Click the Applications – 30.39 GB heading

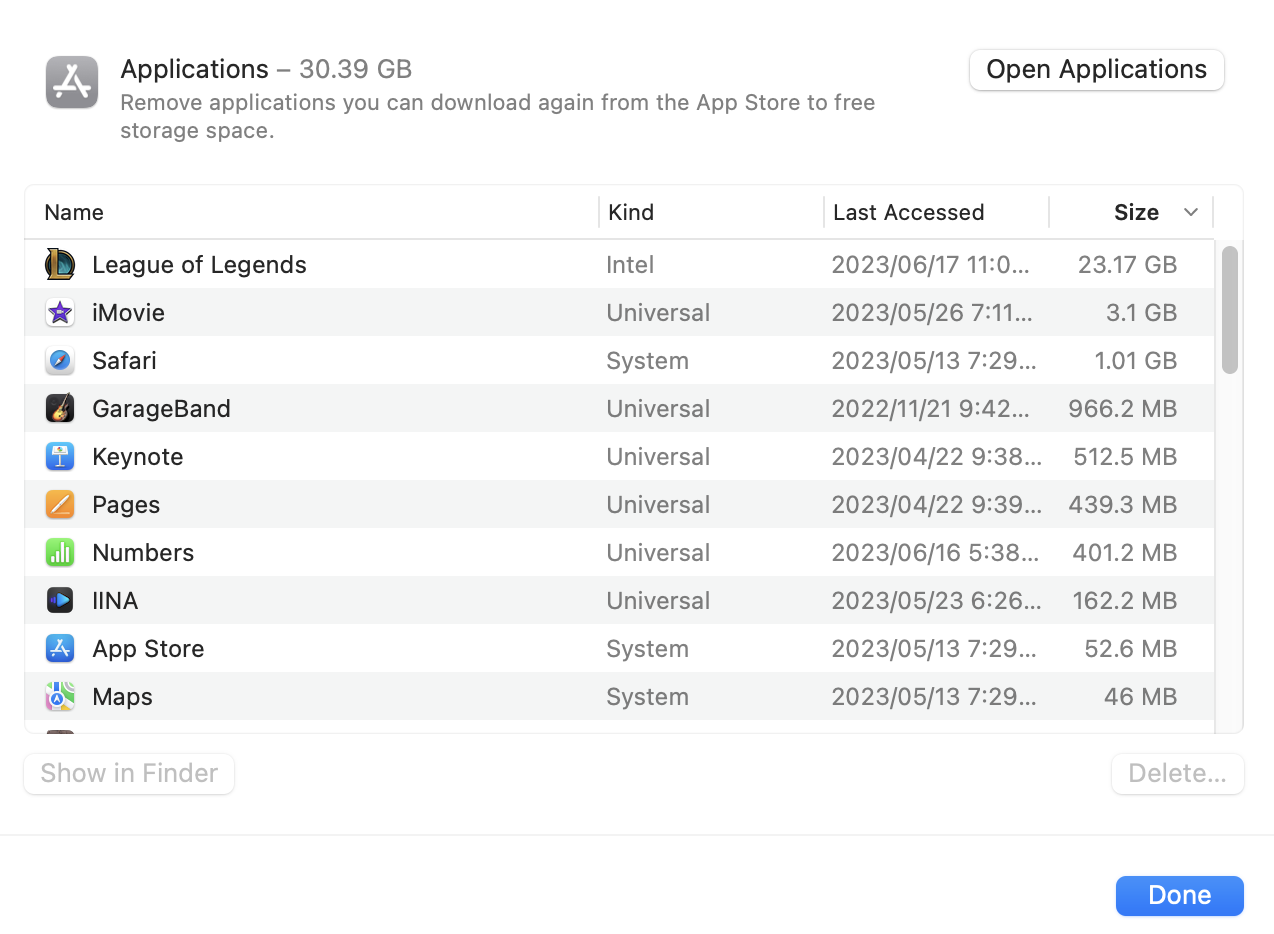coord(266,69)
